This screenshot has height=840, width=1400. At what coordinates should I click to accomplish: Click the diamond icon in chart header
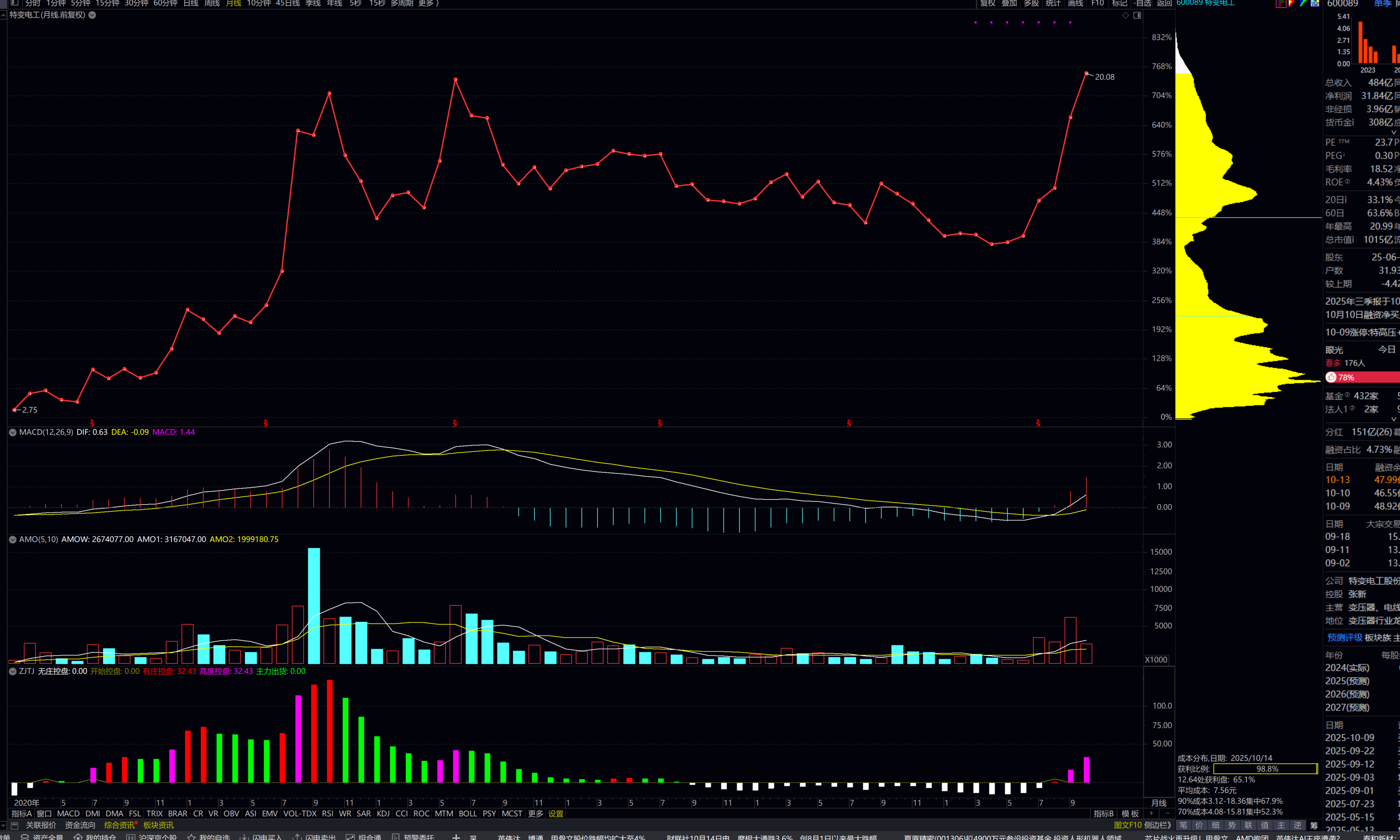(x=1125, y=15)
